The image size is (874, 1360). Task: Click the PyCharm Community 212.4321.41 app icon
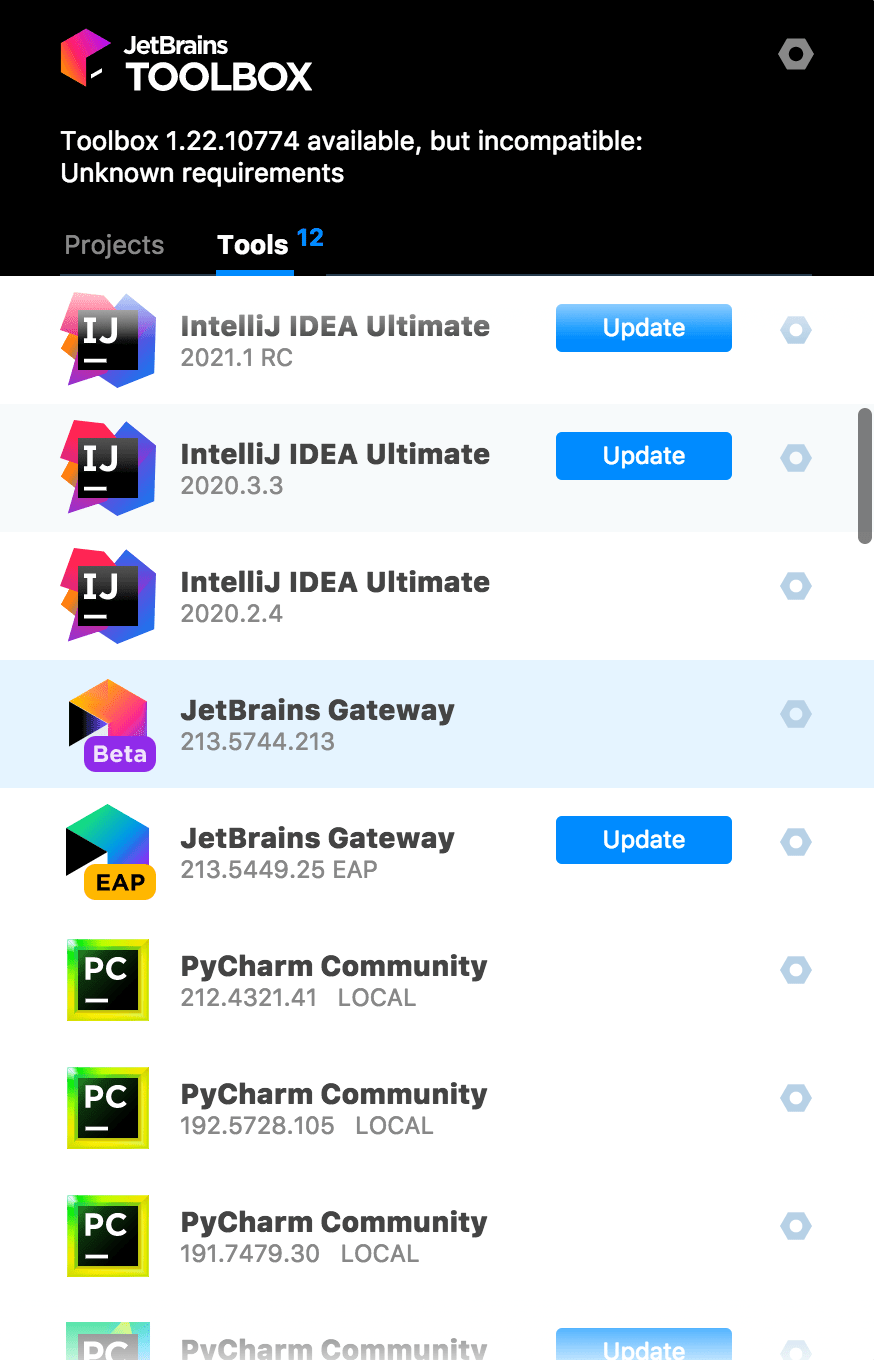[x=108, y=980]
